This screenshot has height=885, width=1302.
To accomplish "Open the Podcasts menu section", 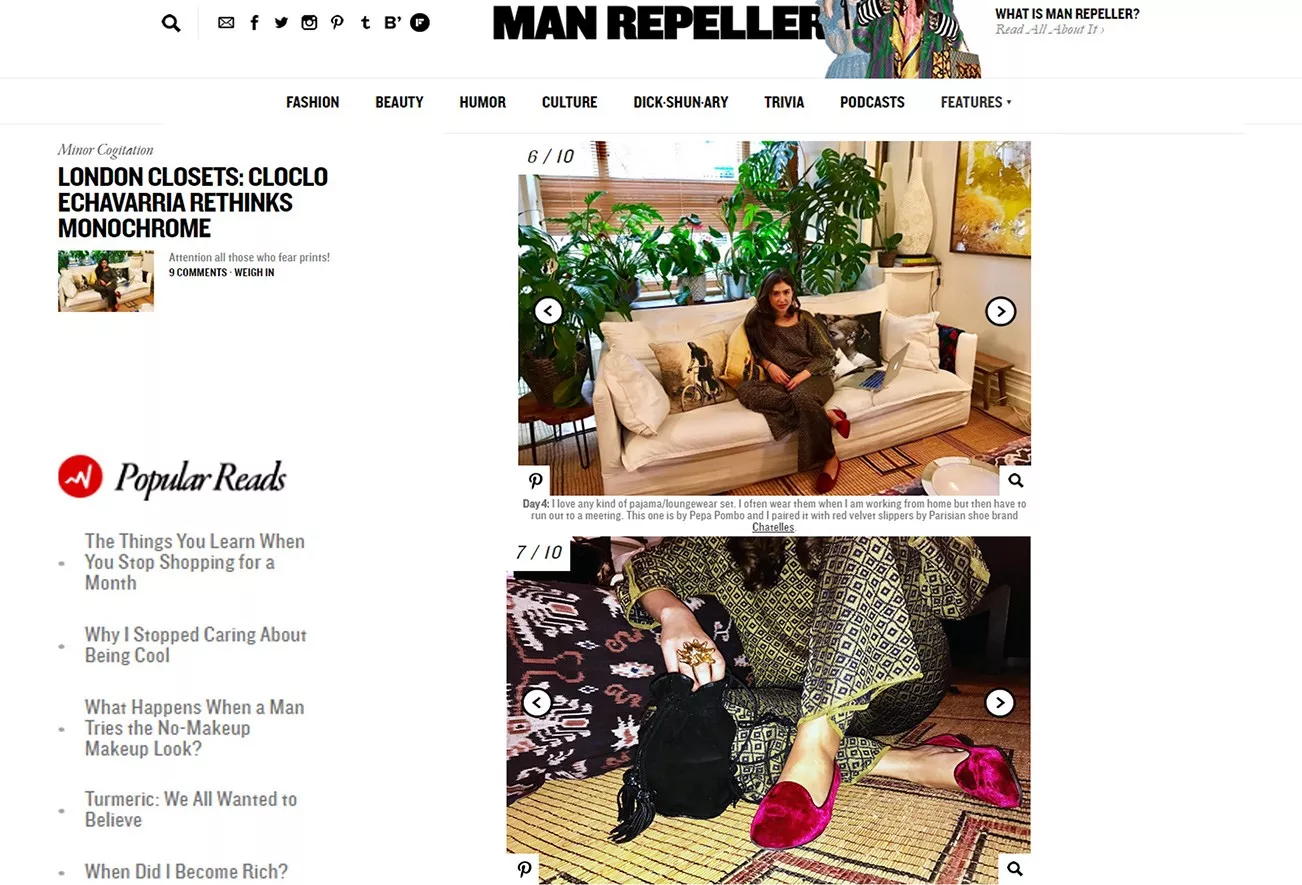I will (x=872, y=102).
